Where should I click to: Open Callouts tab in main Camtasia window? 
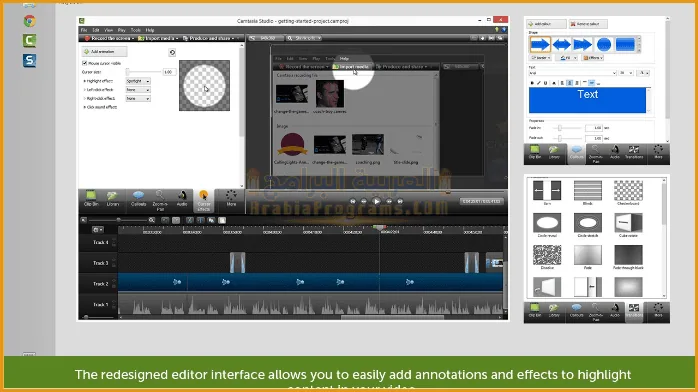click(138, 199)
